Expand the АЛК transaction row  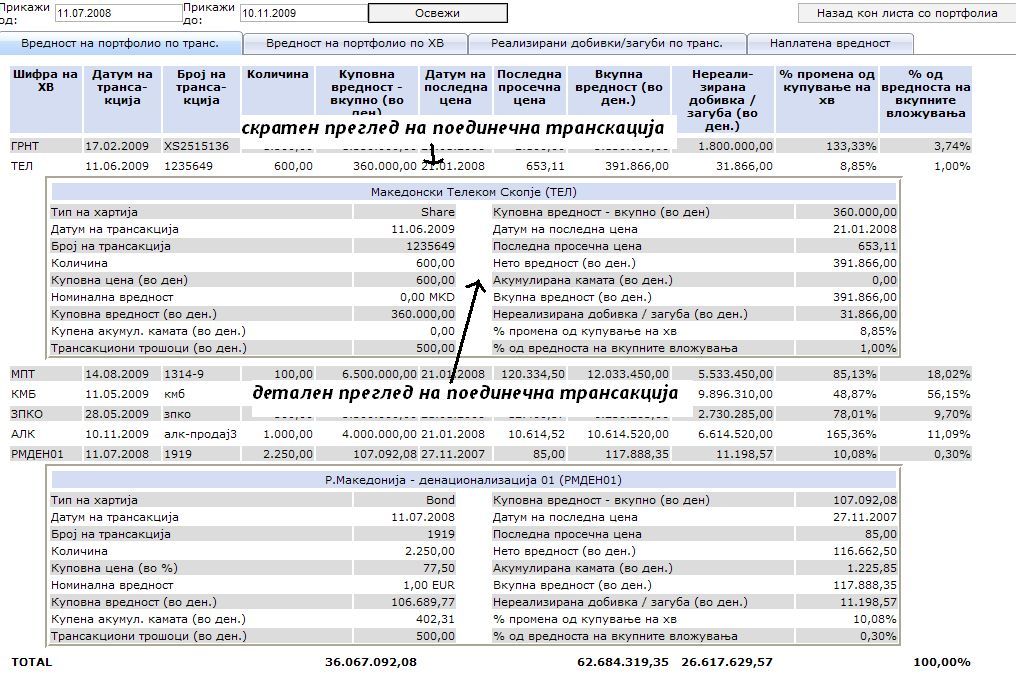pos(23,434)
